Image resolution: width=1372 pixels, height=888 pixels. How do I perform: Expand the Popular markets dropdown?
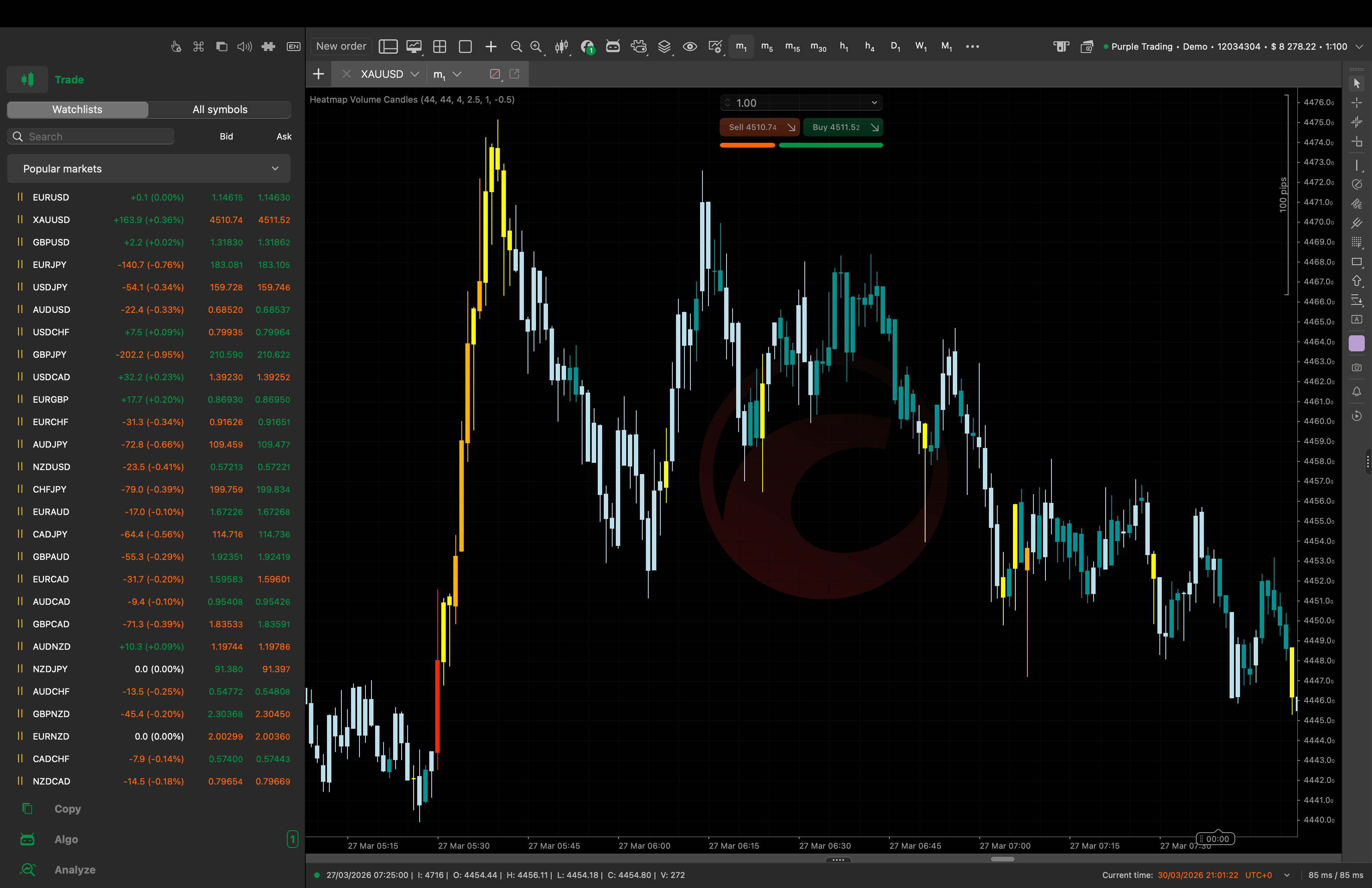click(148, 168)
